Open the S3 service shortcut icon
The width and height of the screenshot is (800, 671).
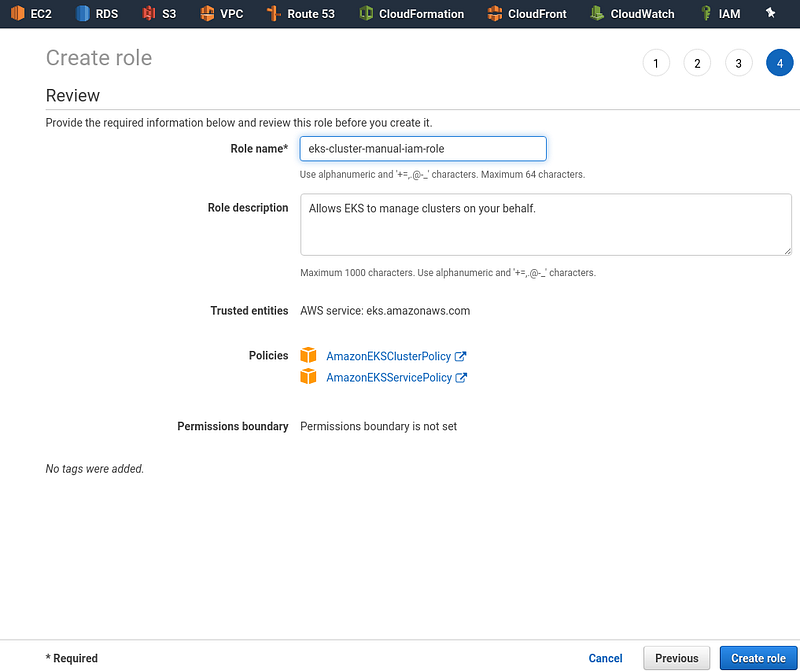point(148,13)
